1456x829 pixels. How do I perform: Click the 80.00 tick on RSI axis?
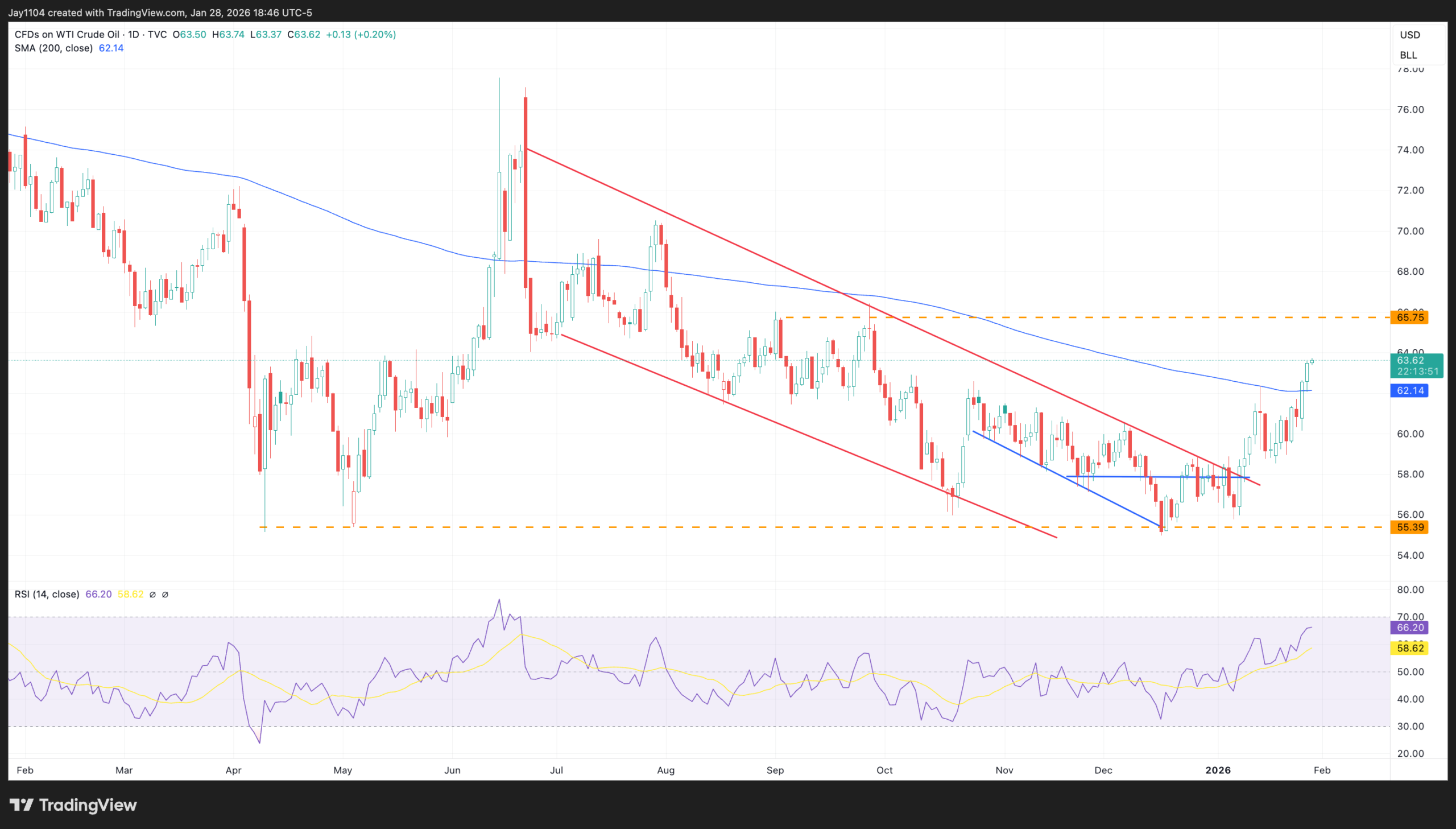click(x=1410, y=590)
